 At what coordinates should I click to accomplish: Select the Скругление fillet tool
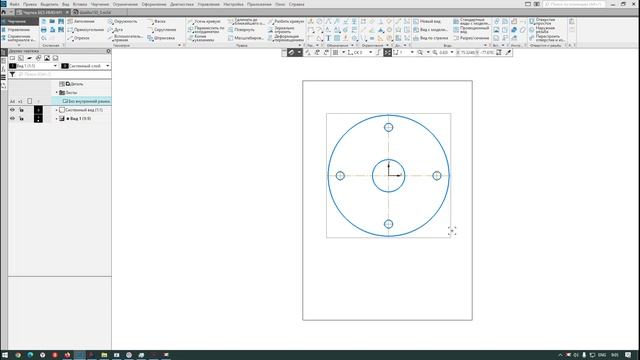pyautogui.click(x=162, y=30)
